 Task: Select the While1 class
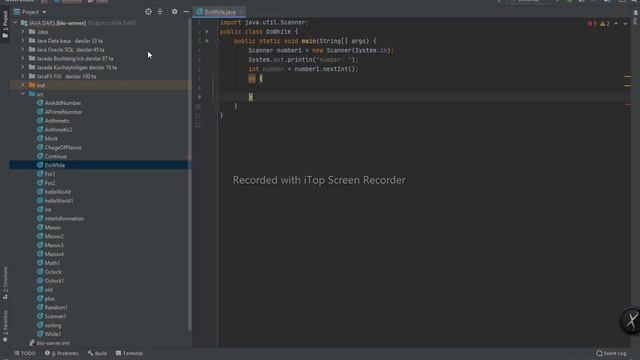click(x=53, y=334)
